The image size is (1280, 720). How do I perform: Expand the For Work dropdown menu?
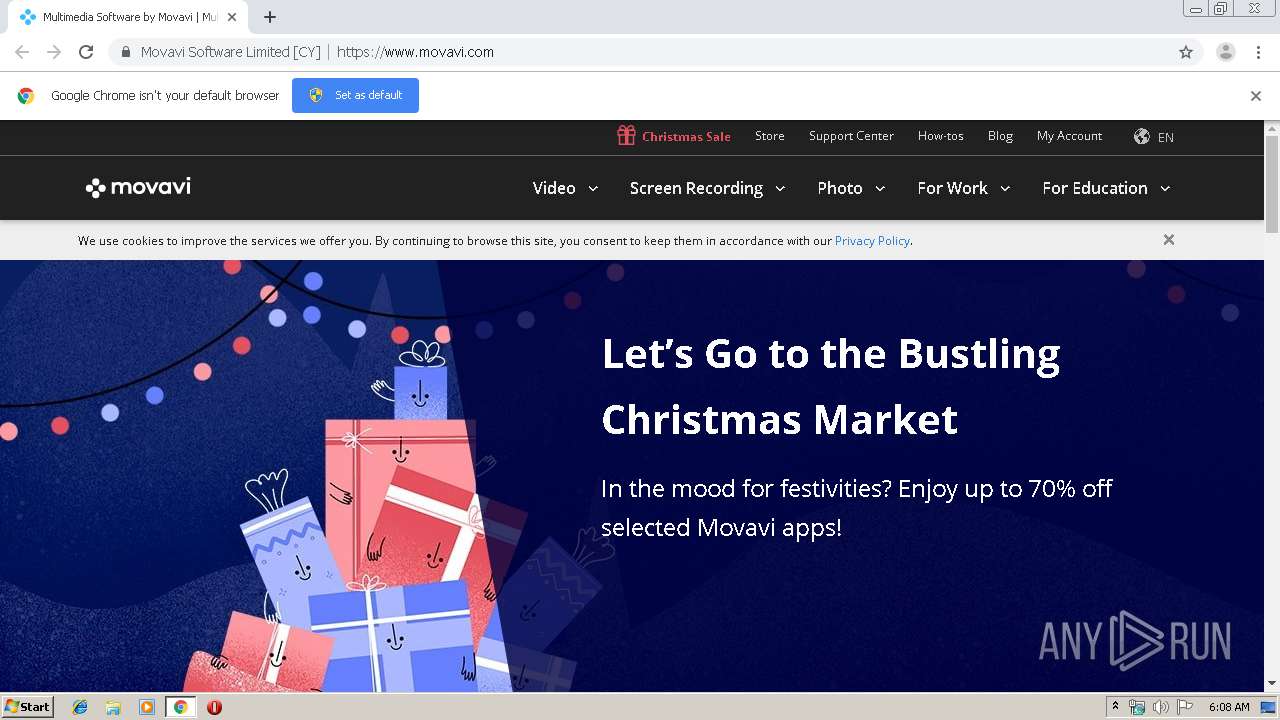pos(964,188)
